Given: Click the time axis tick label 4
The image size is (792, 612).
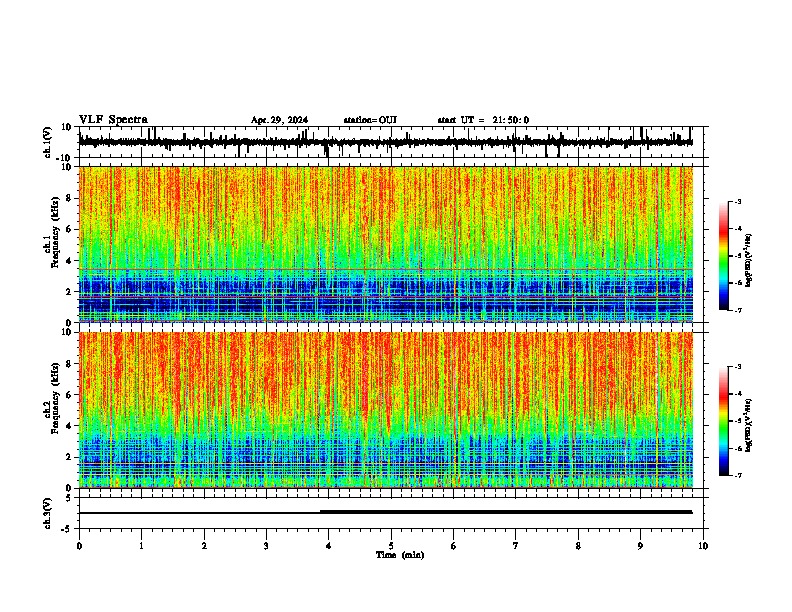Looking at the screenshot, I should (329, 546).
